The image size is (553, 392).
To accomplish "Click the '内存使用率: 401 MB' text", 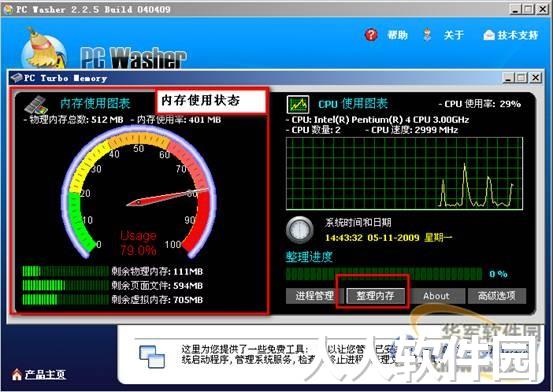I will (x=176, y=120).
